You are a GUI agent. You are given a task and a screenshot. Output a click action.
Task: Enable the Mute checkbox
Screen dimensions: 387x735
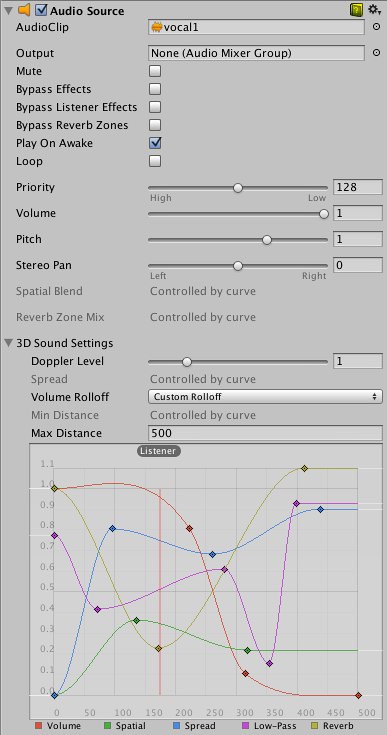(155, 71)
